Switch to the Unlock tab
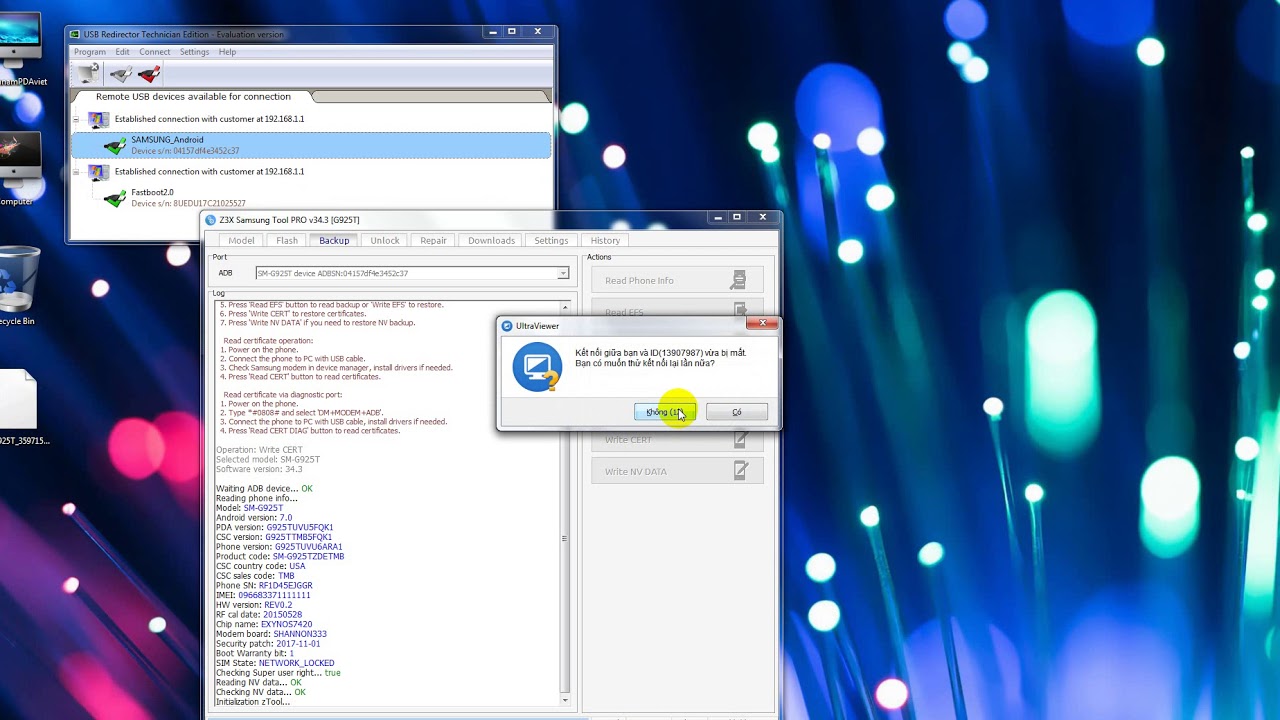Screen dimensions: 1280x720 [385, 240]
